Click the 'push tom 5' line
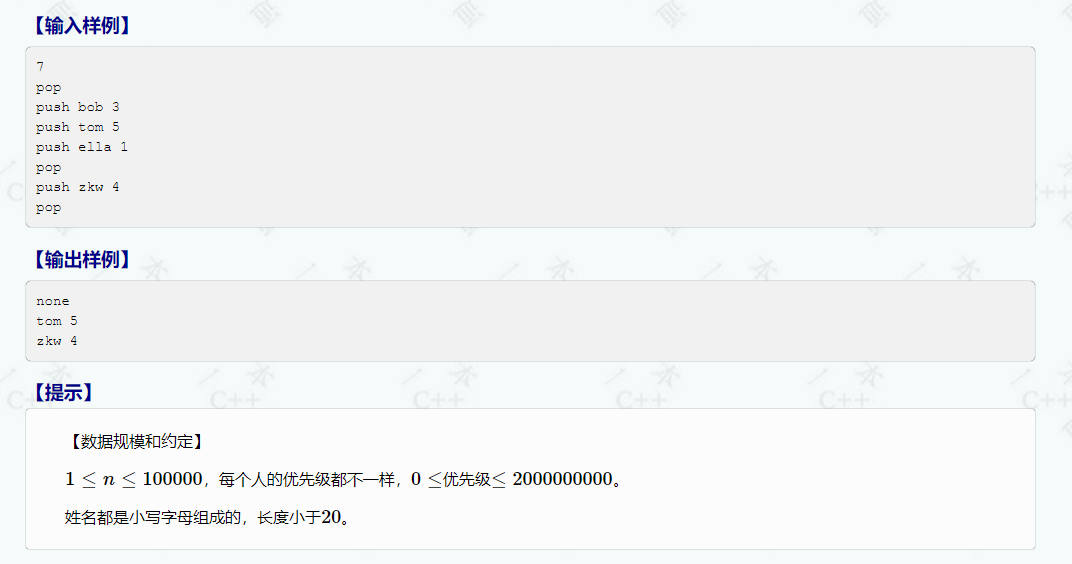 coord(78,126)
